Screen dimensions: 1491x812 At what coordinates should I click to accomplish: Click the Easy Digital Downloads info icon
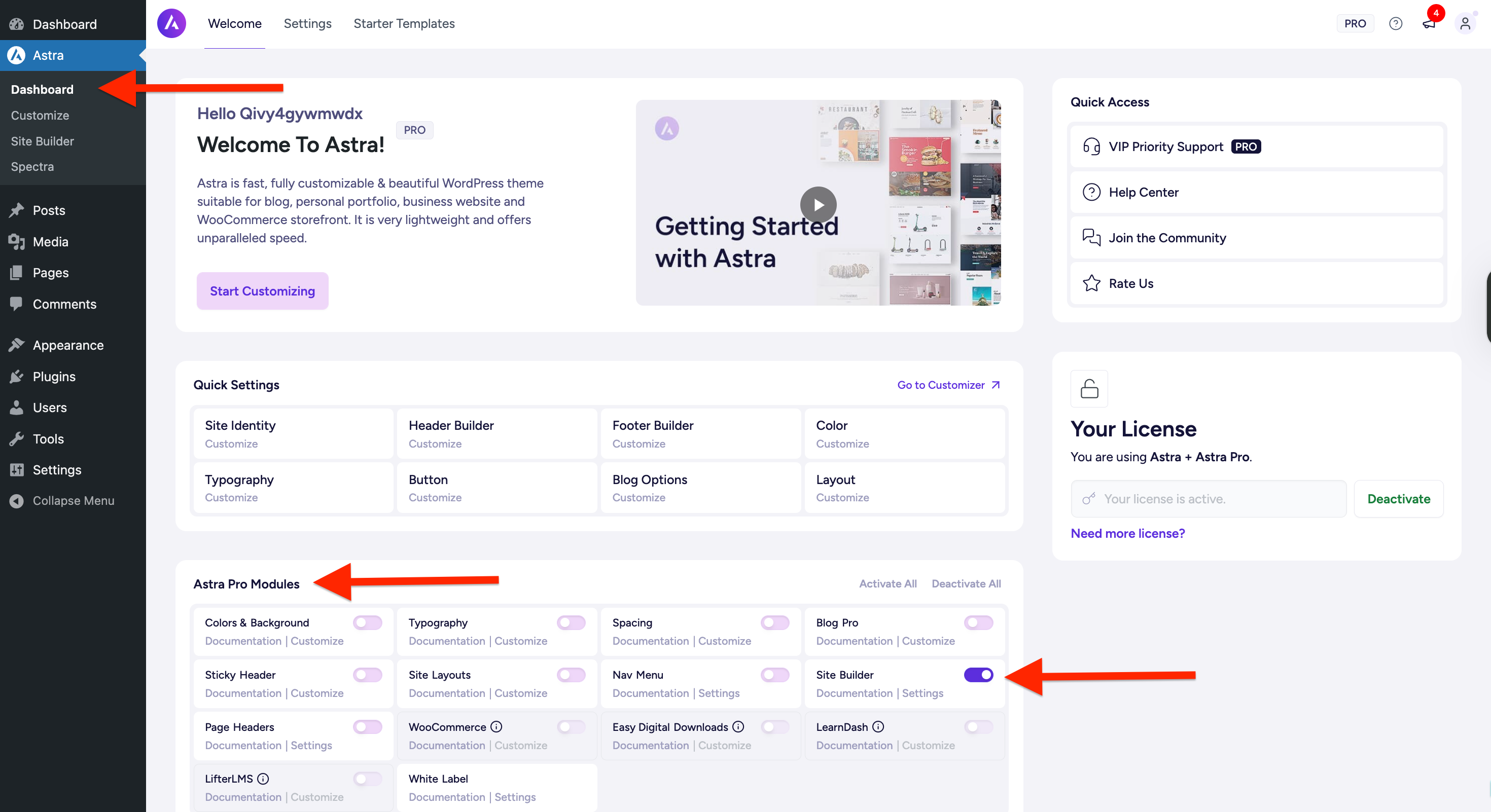click(x=738, y=727)
